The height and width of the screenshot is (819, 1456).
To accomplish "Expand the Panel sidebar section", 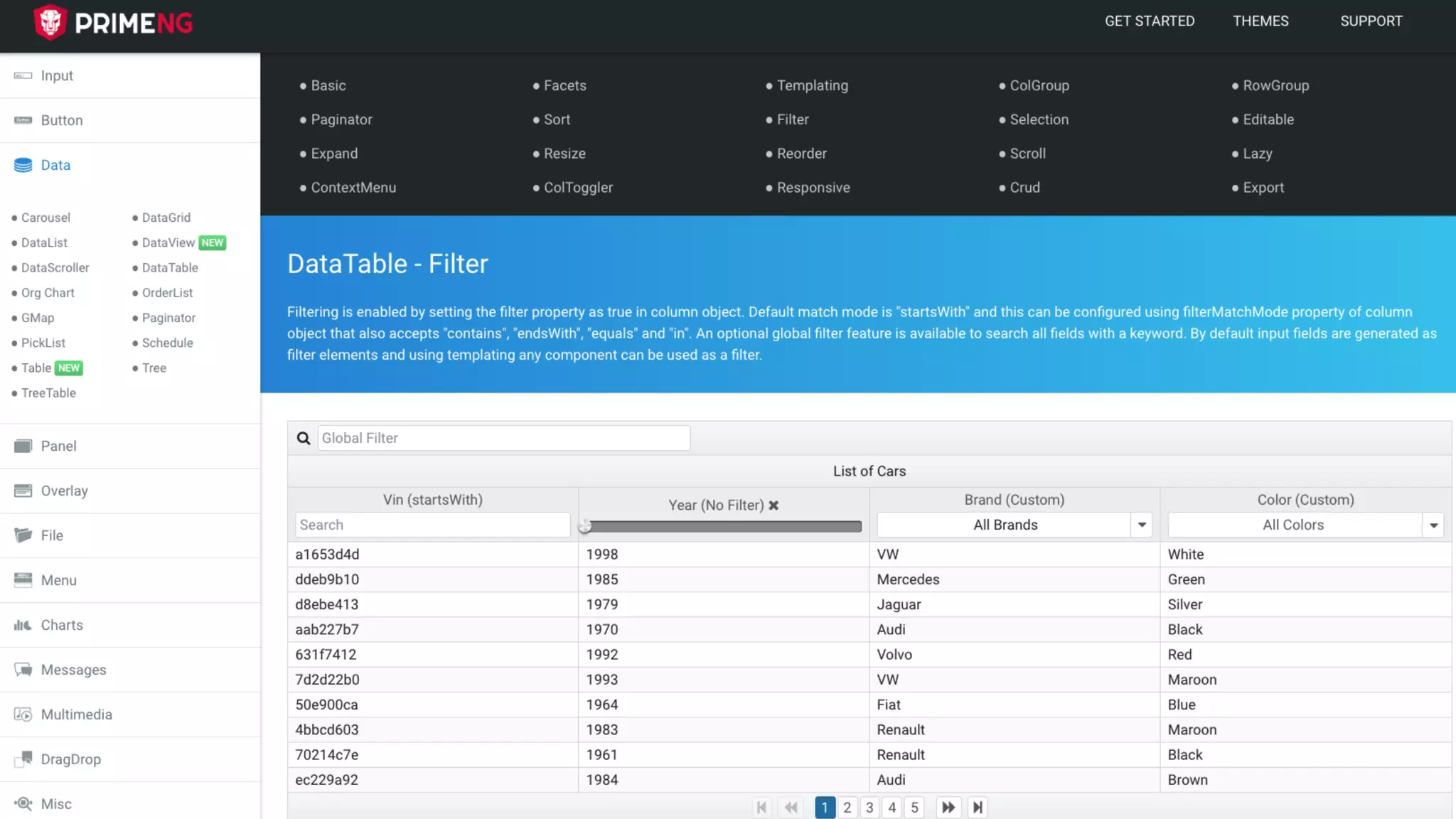I will pos(58,446).
